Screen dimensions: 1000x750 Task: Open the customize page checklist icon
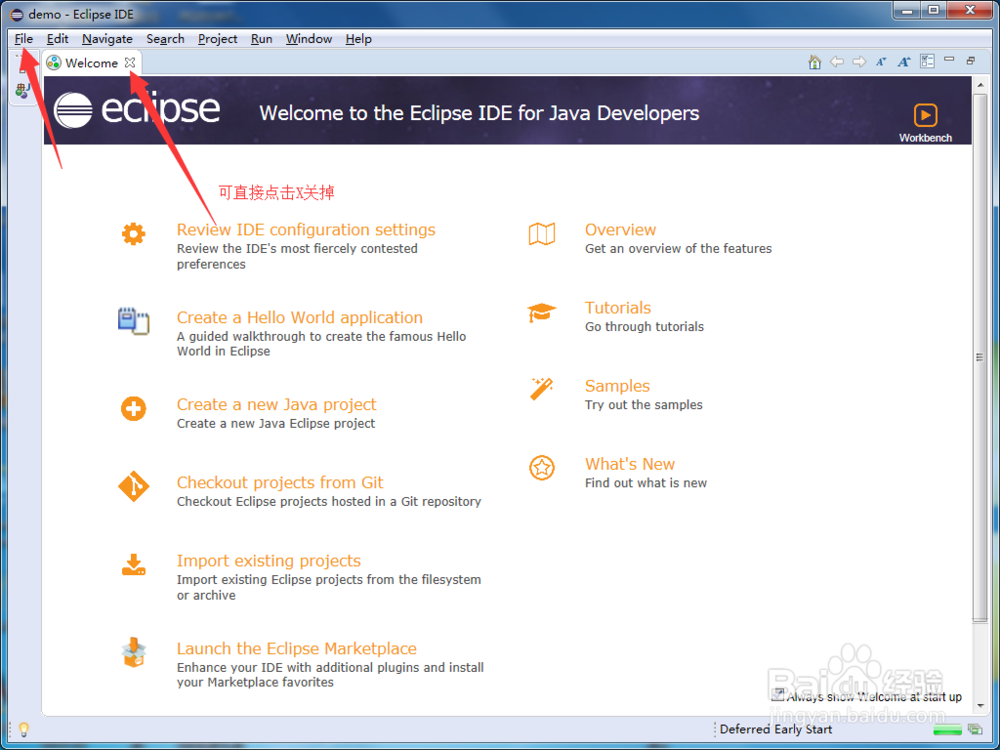pyautogui.click(x=927, y=61)
